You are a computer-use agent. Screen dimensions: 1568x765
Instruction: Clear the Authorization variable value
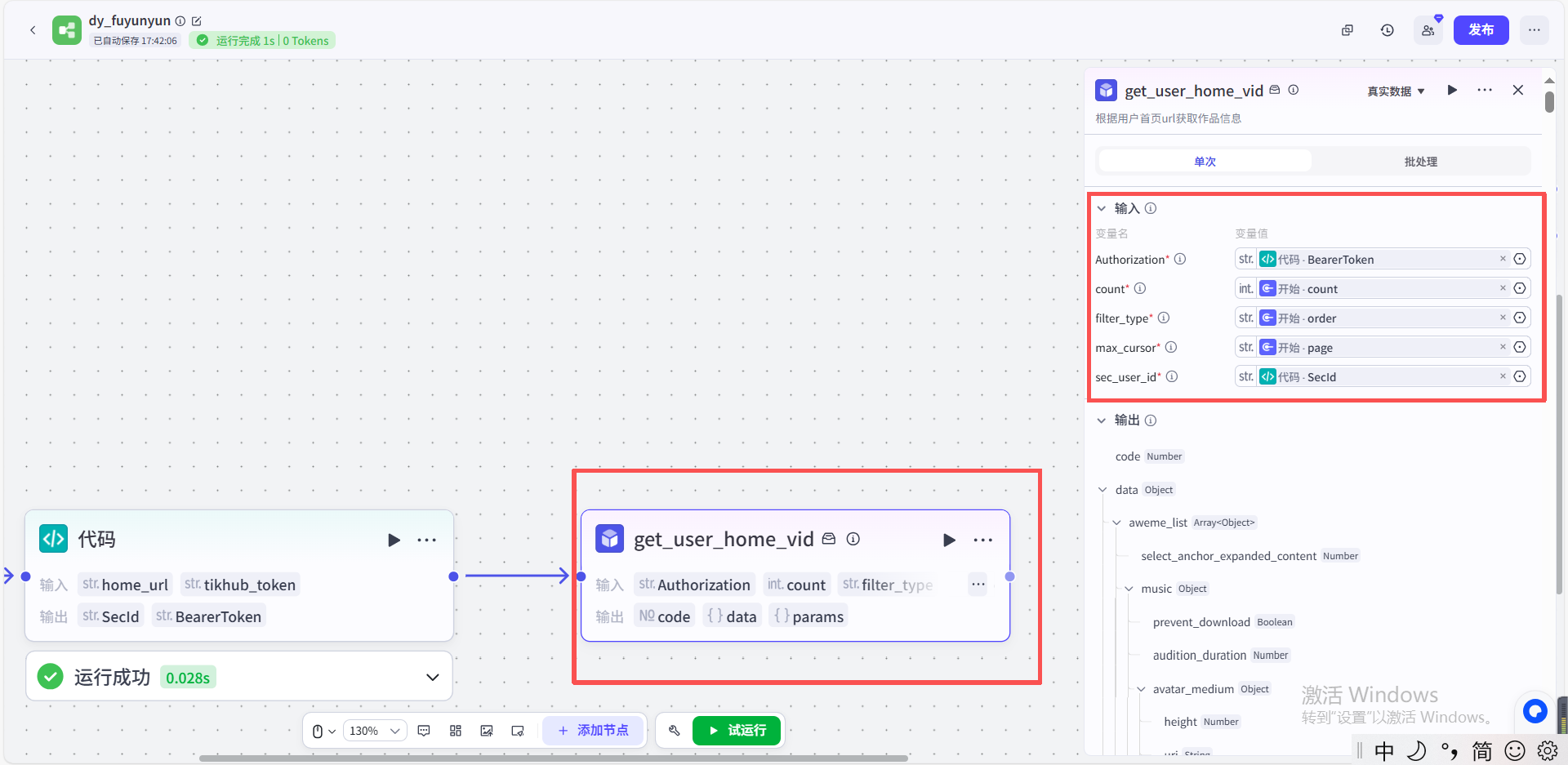(1502, 259)
